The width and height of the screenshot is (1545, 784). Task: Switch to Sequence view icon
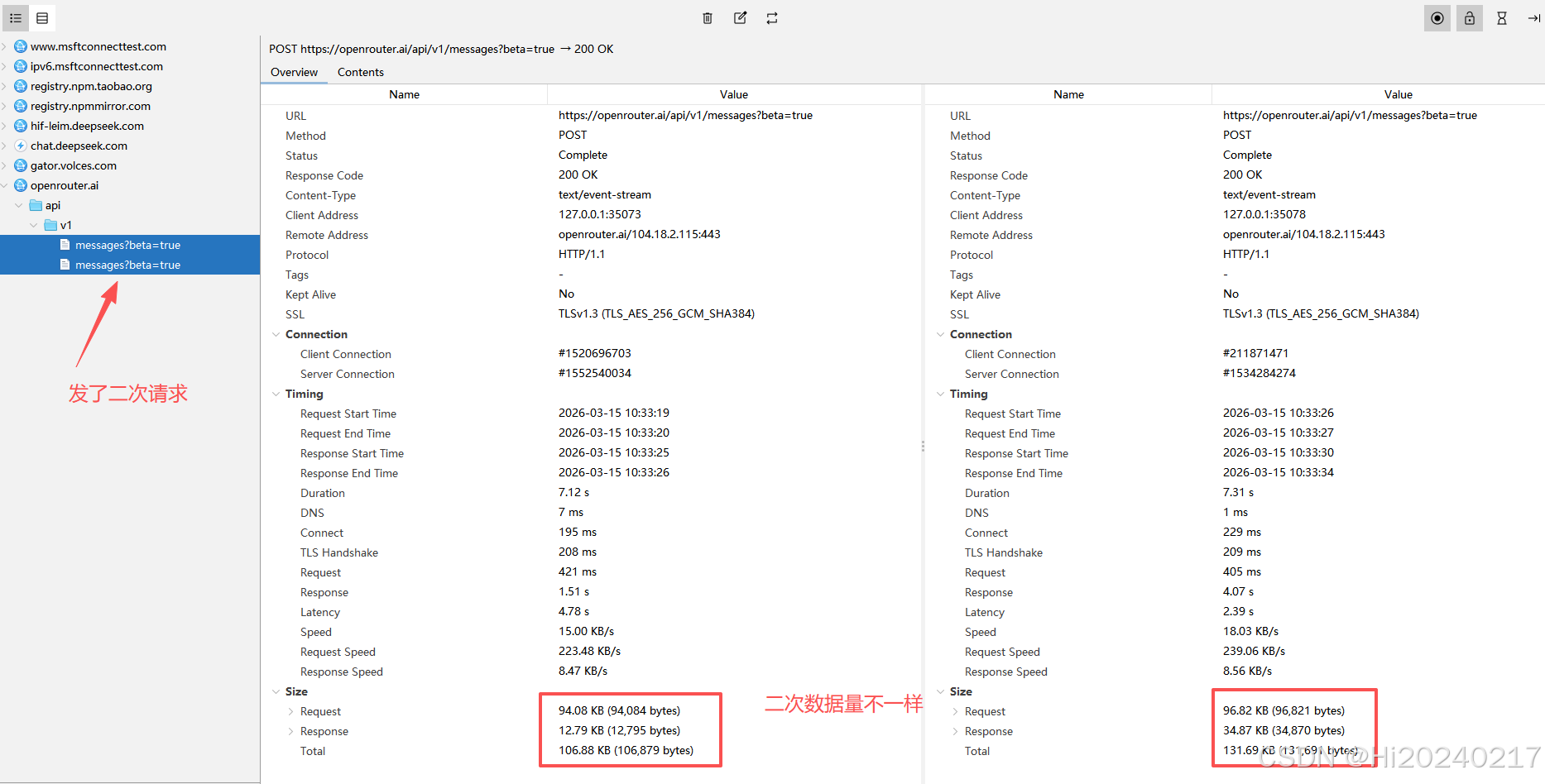pos(42,18)
